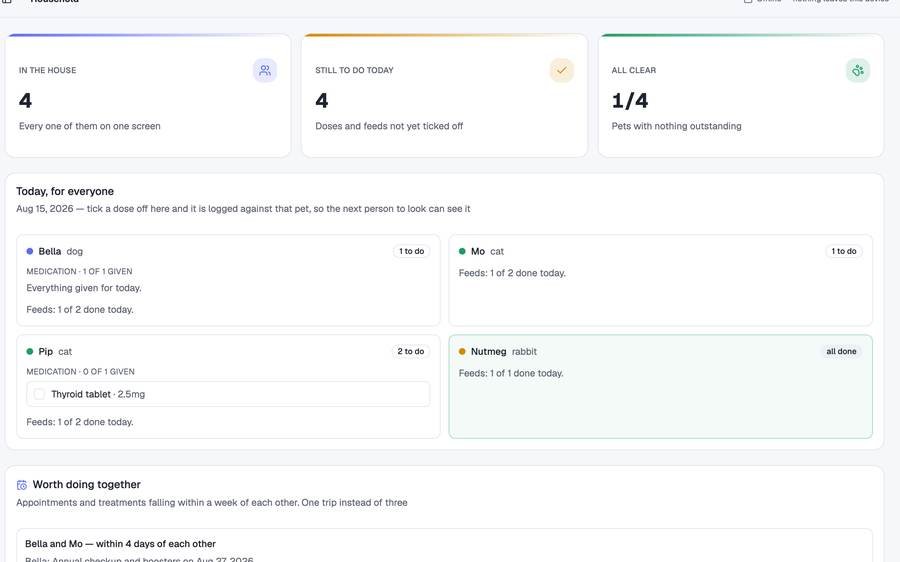The width and height of the screenshot is (900, 562).
Task: Click 'Pets with nothing outstanding' text
Action: [677, 126]
